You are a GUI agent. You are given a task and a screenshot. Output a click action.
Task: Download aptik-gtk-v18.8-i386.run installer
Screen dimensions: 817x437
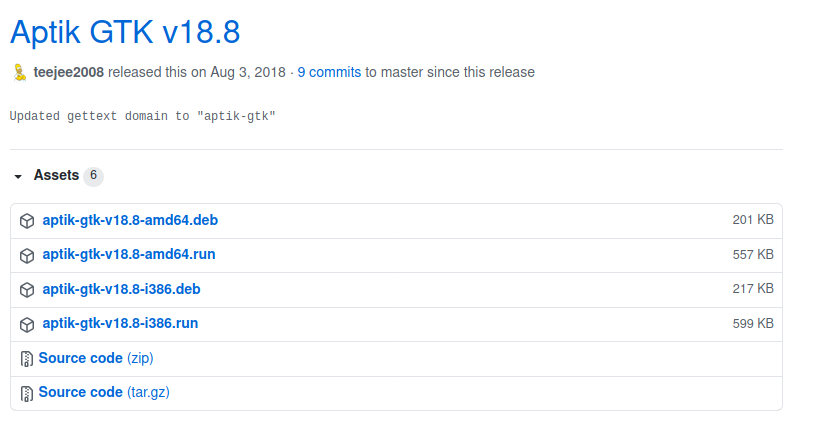120,323
